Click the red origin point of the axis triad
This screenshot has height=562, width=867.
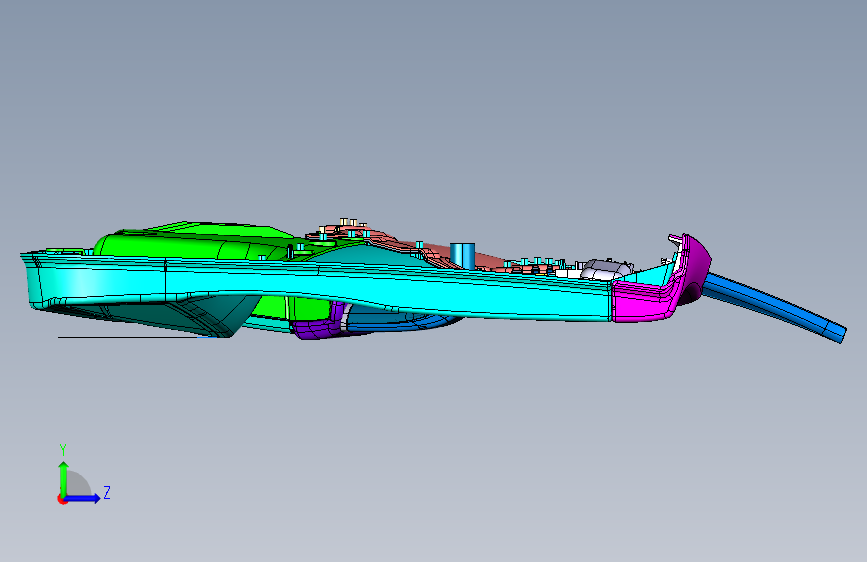coord(62,499)
